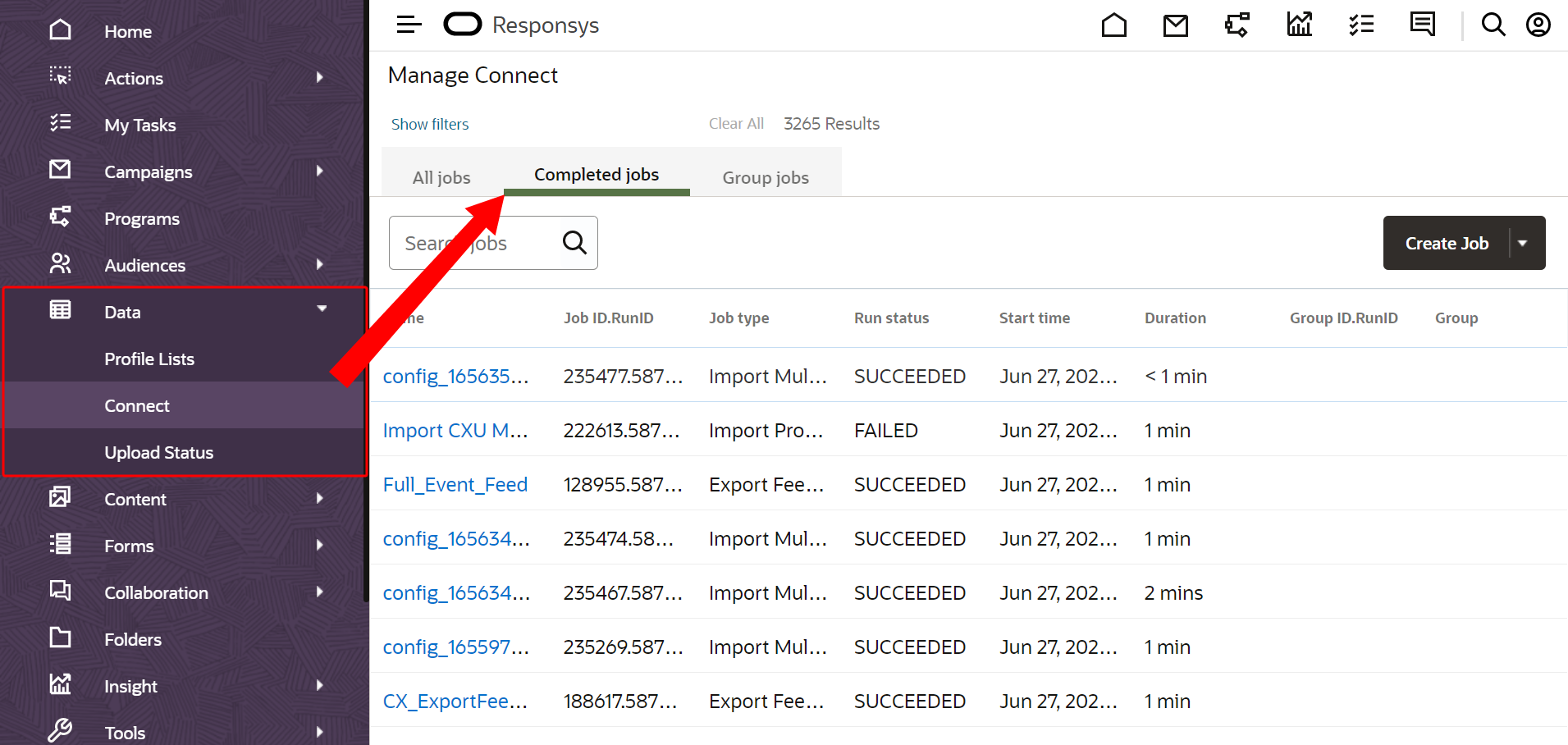Open the Full_Event_Feed job link
This screenshot has width=1568, height=745.
tap(455, 484)
